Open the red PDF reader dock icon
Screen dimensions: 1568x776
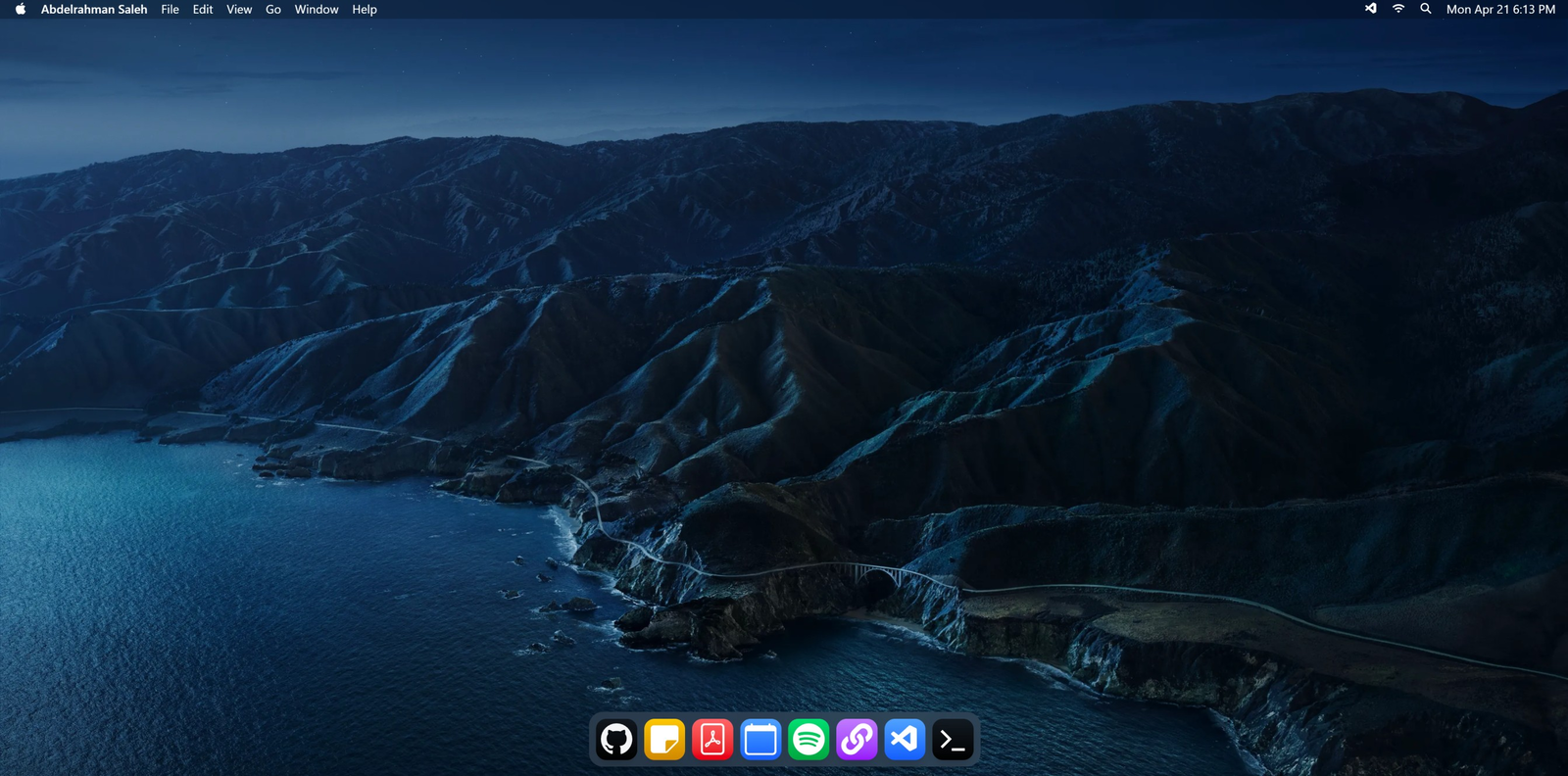tap(712, 740)
